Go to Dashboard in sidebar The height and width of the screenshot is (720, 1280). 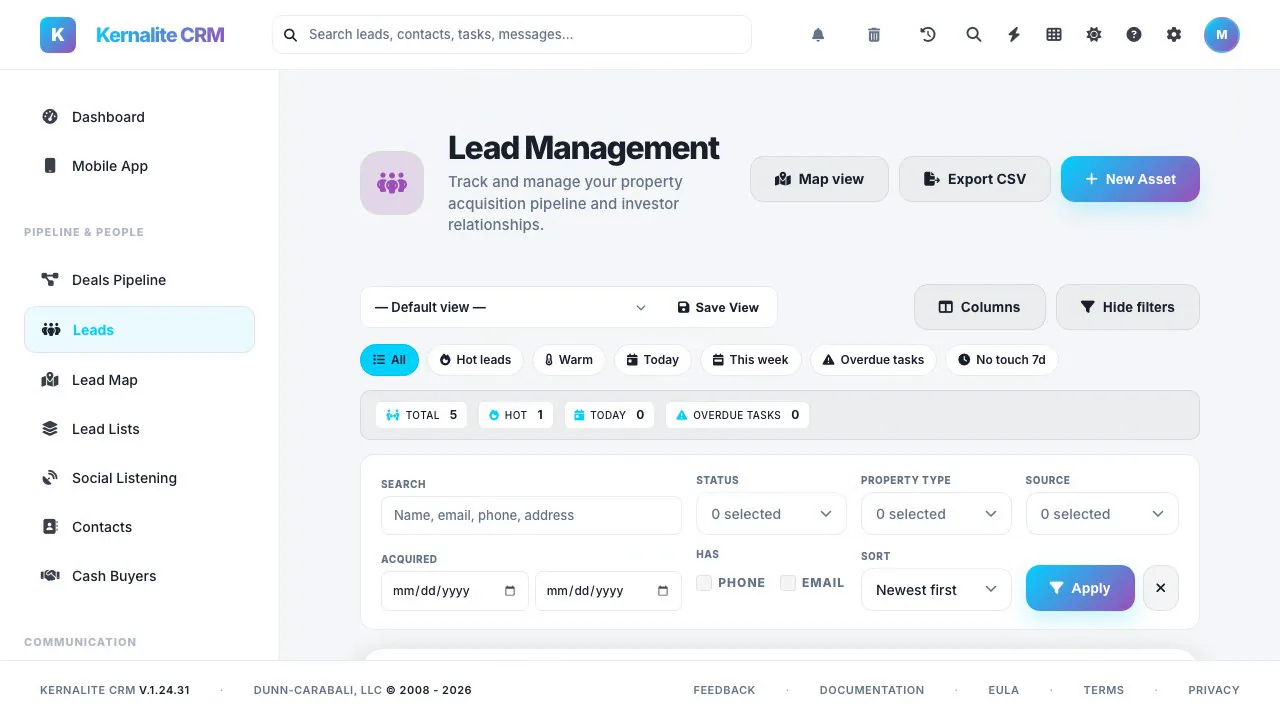tap(139, 117)
